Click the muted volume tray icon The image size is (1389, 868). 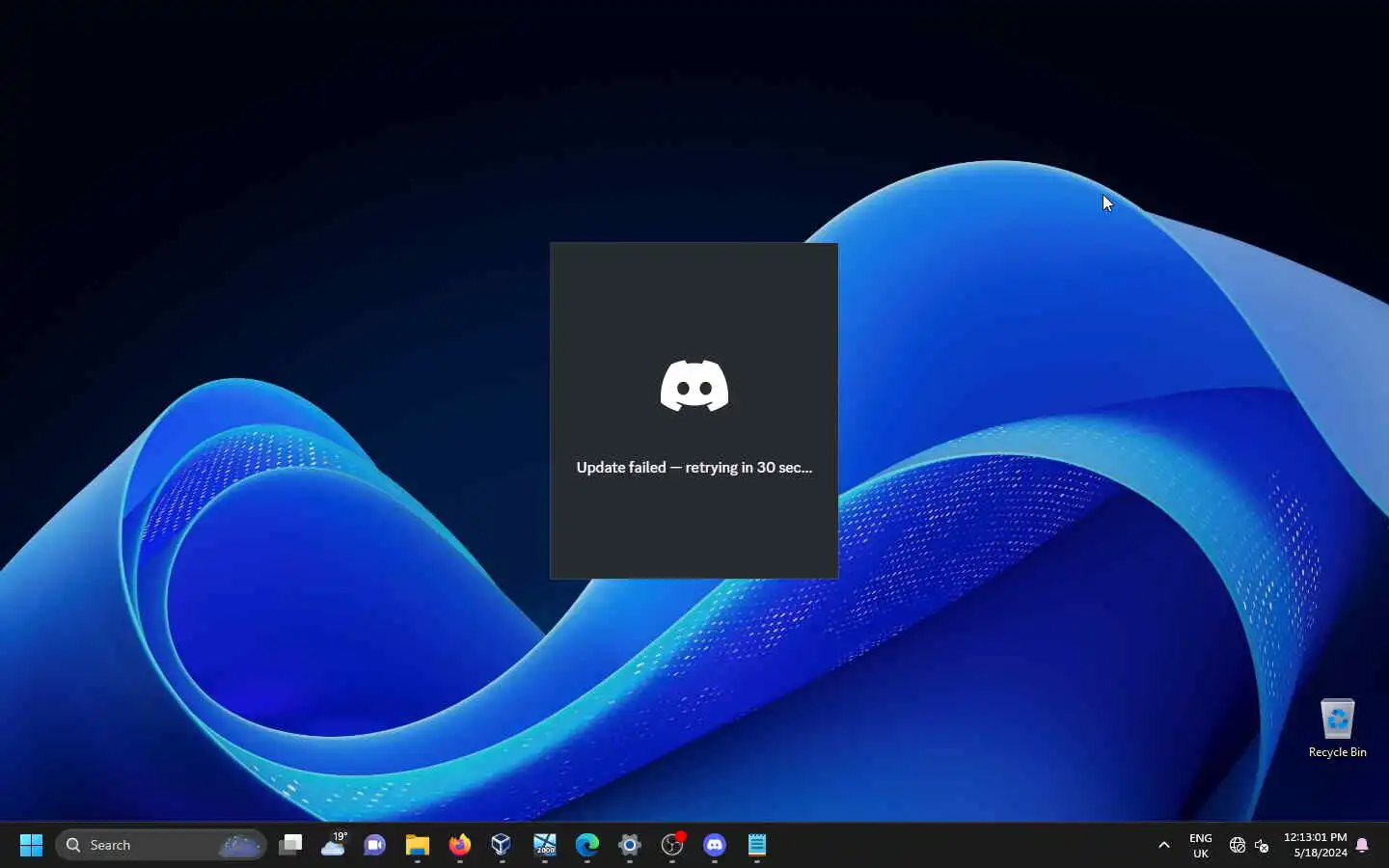point(1262,846)
